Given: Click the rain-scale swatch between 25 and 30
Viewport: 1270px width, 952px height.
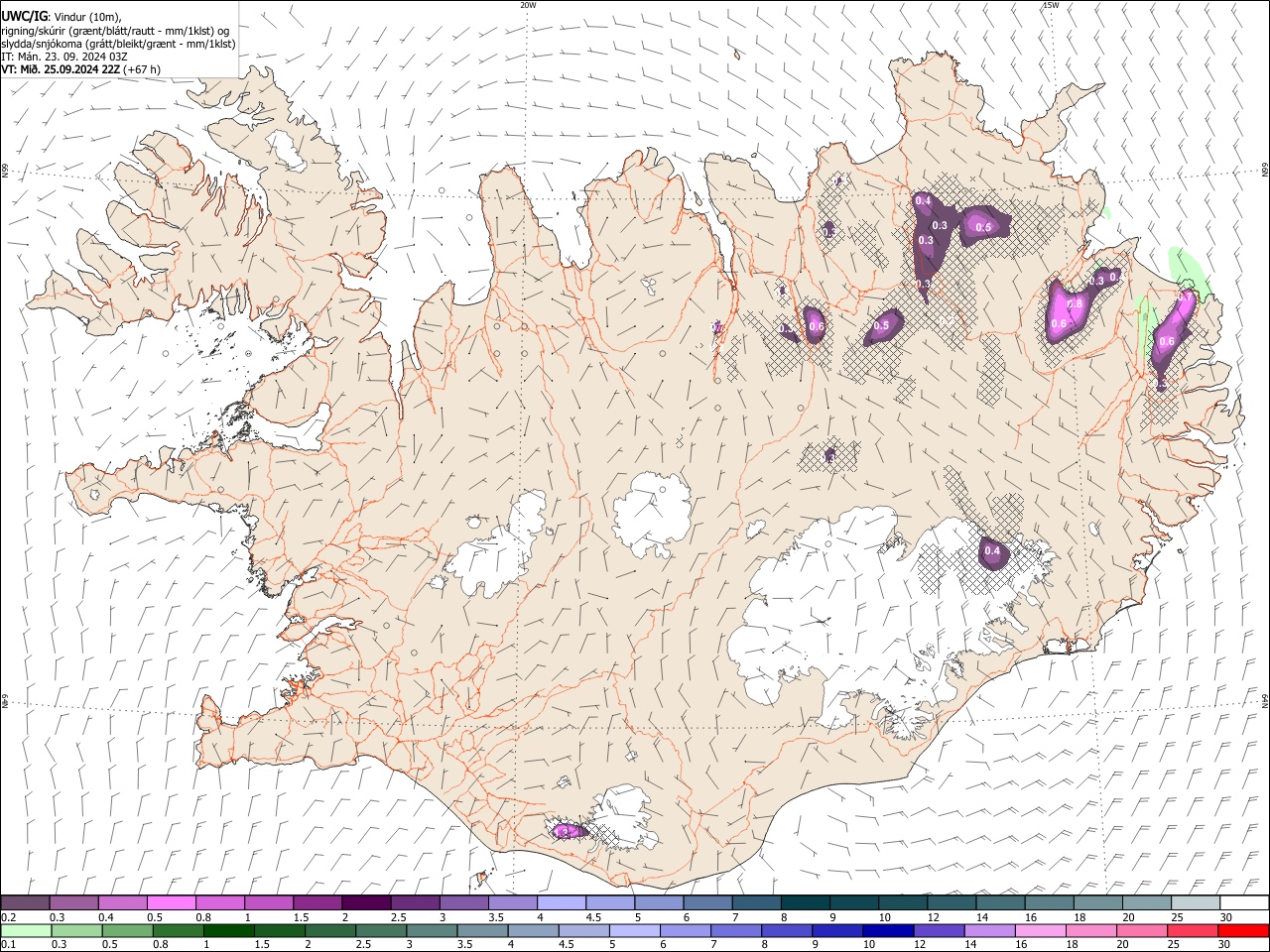Looking at the screenshot, I should 1192,931.
